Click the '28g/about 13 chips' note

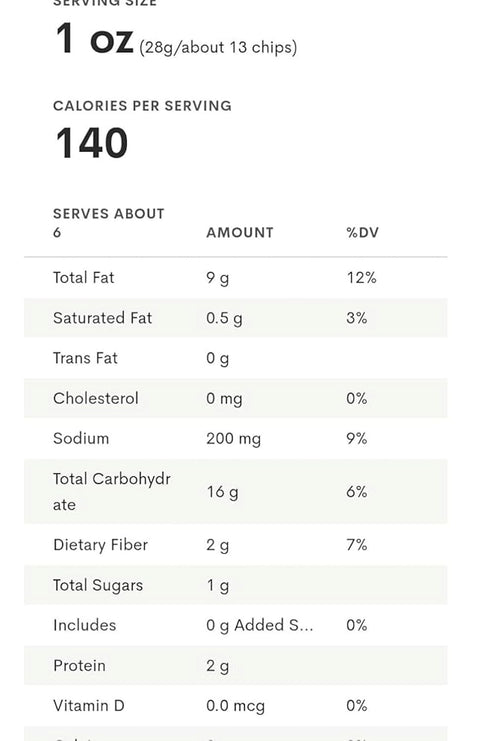pos(218,47)
